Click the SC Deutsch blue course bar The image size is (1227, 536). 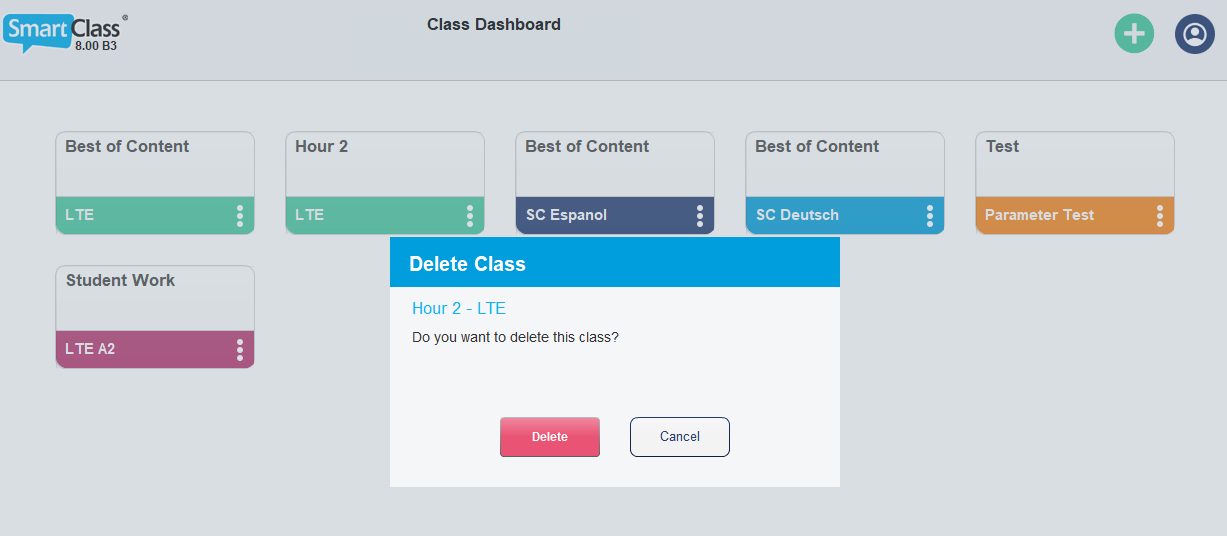click(x=845, y=215)
